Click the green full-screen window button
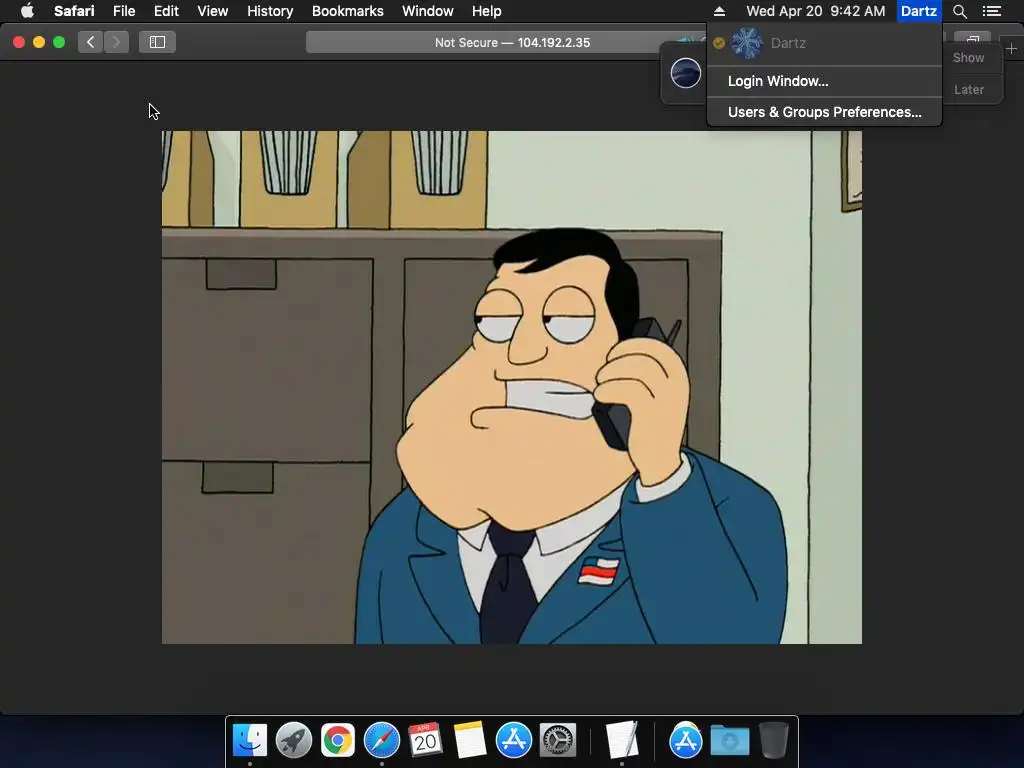 coord(59,42)
